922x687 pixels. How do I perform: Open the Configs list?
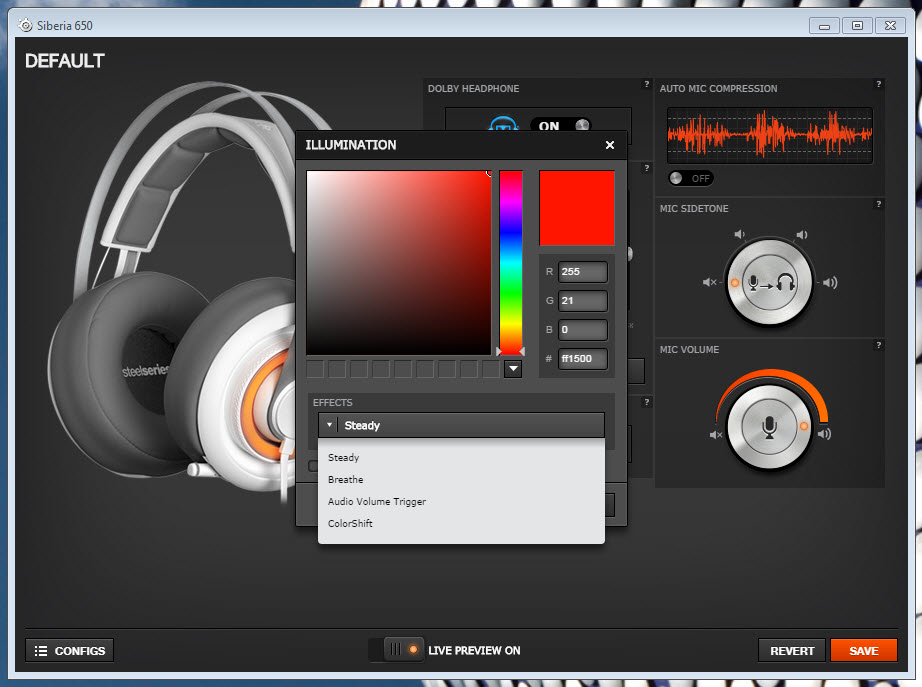coord(69,651)
